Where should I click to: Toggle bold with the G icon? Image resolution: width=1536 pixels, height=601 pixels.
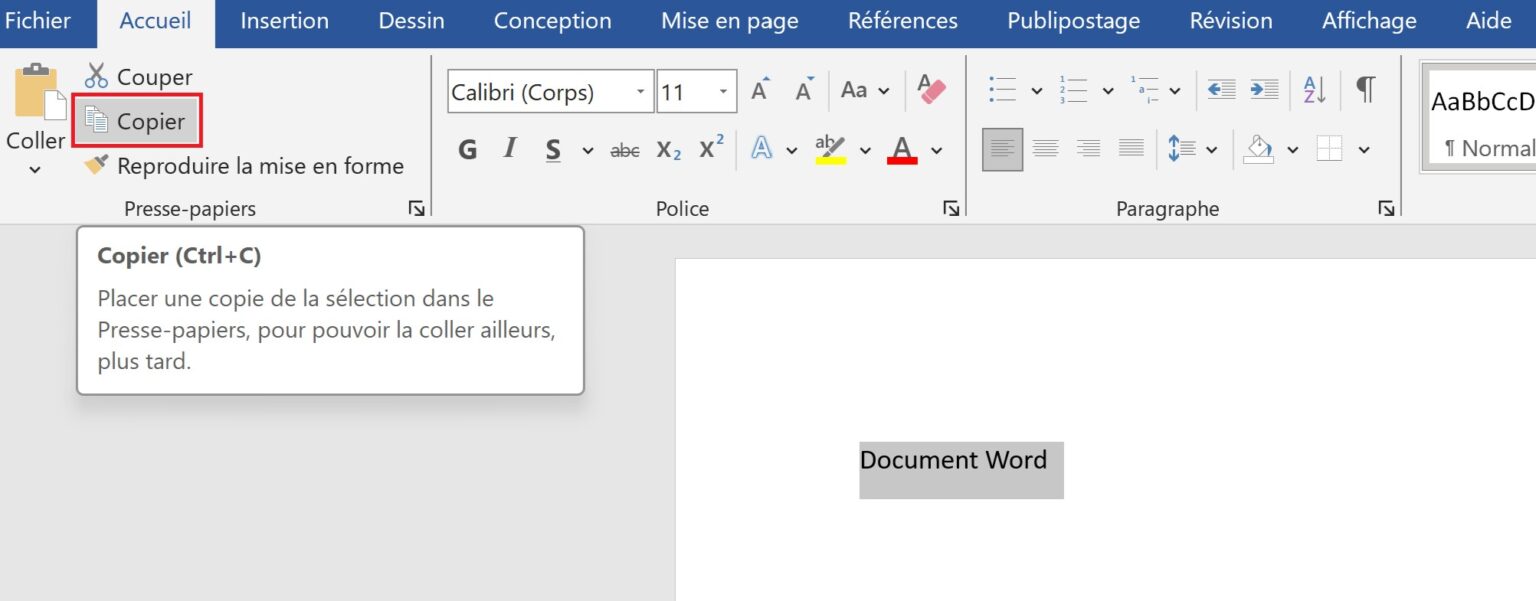(466, 148)
